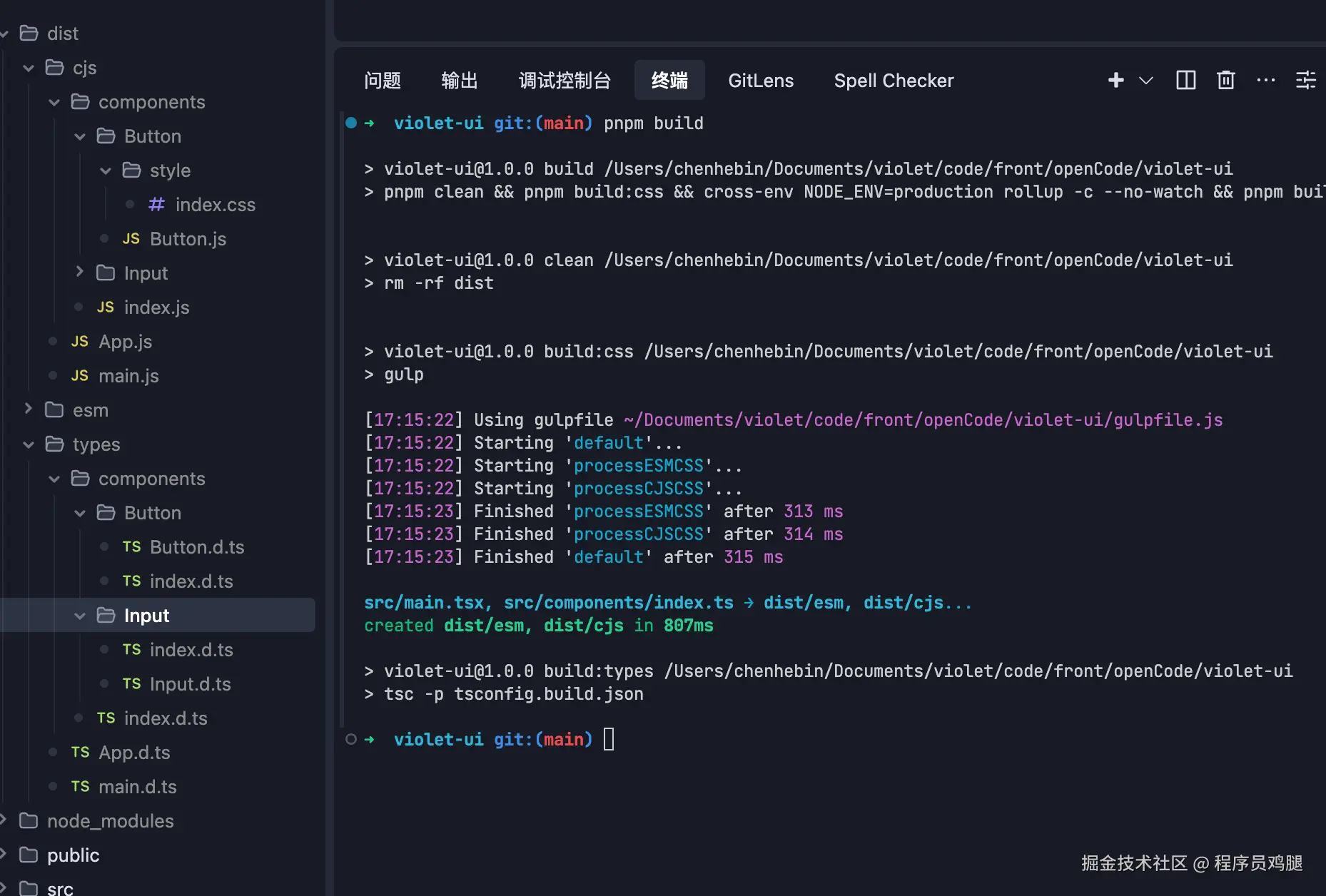
Task: Open index.d.ts directly under types components
Action: [166, 718]
